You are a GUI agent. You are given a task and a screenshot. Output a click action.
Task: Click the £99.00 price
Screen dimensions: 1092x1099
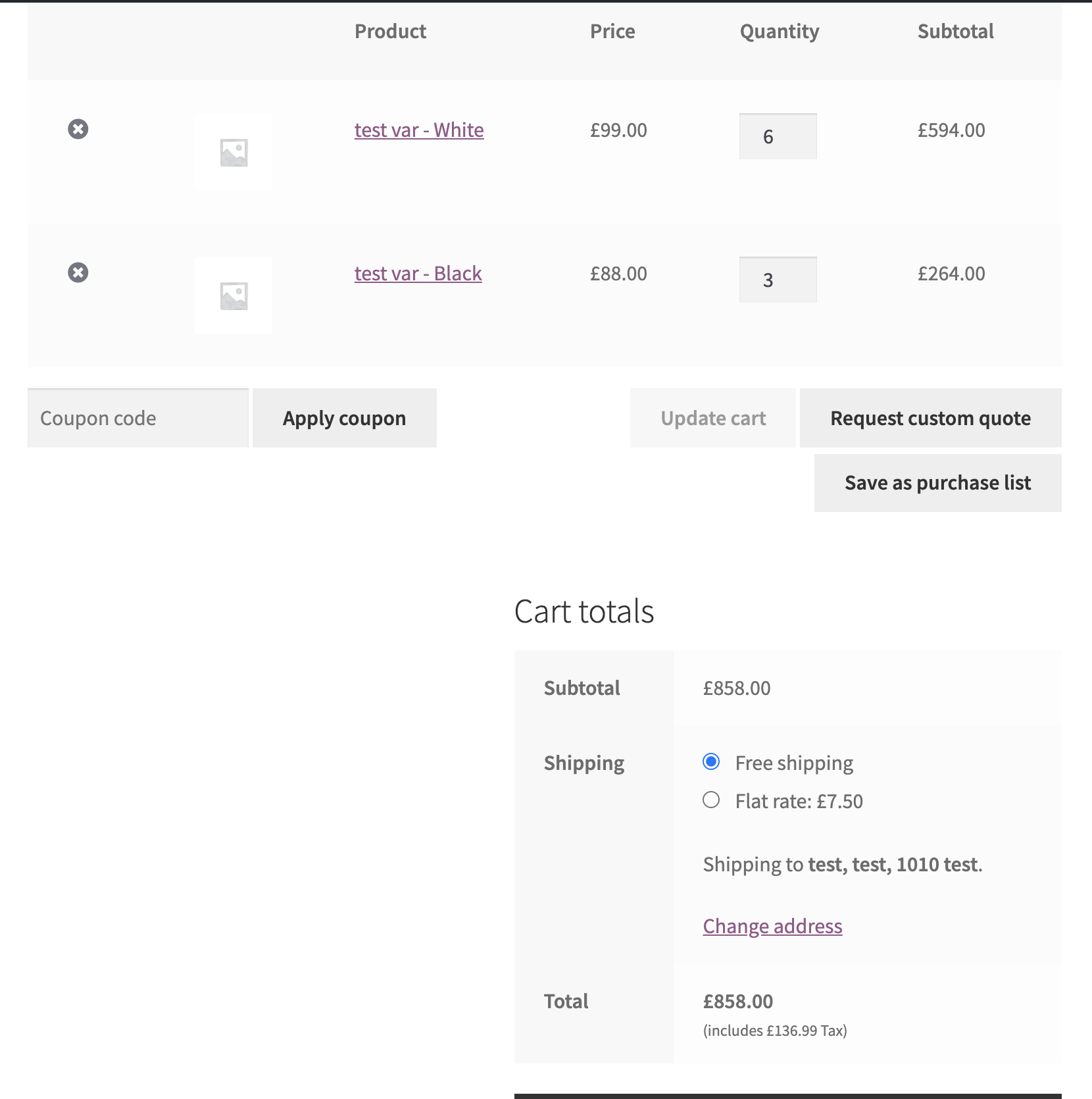point(618,130)
